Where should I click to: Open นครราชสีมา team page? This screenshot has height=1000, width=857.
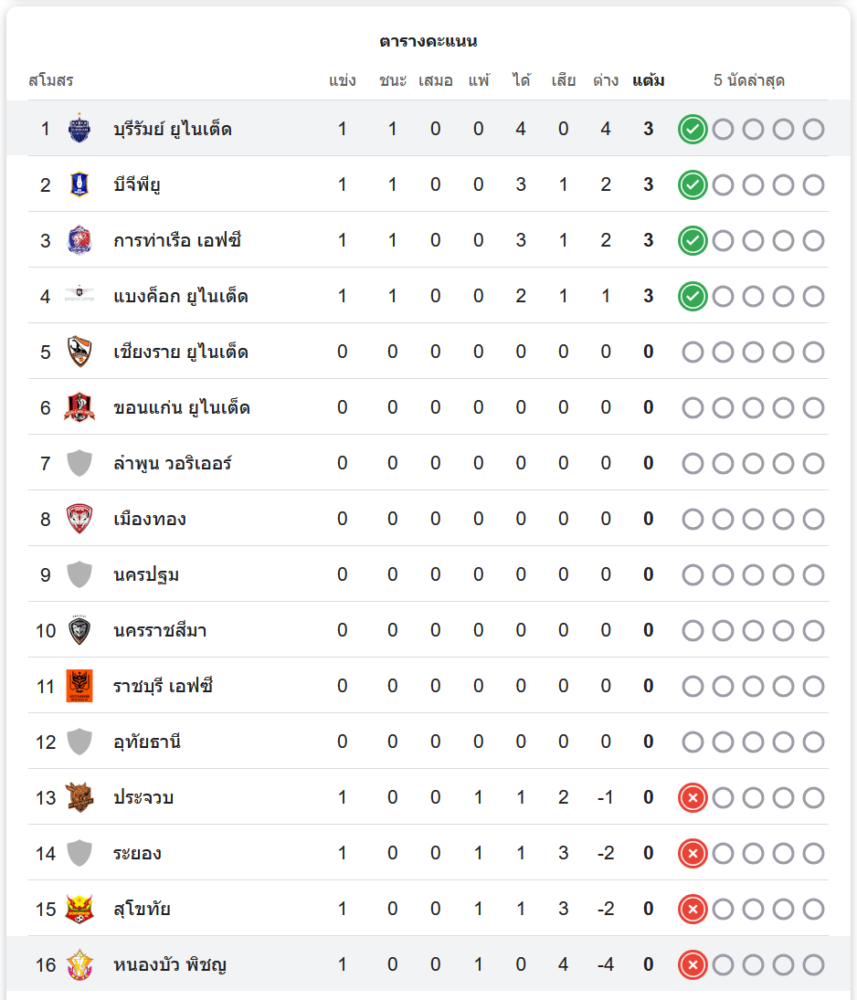(x=160, y=630)
